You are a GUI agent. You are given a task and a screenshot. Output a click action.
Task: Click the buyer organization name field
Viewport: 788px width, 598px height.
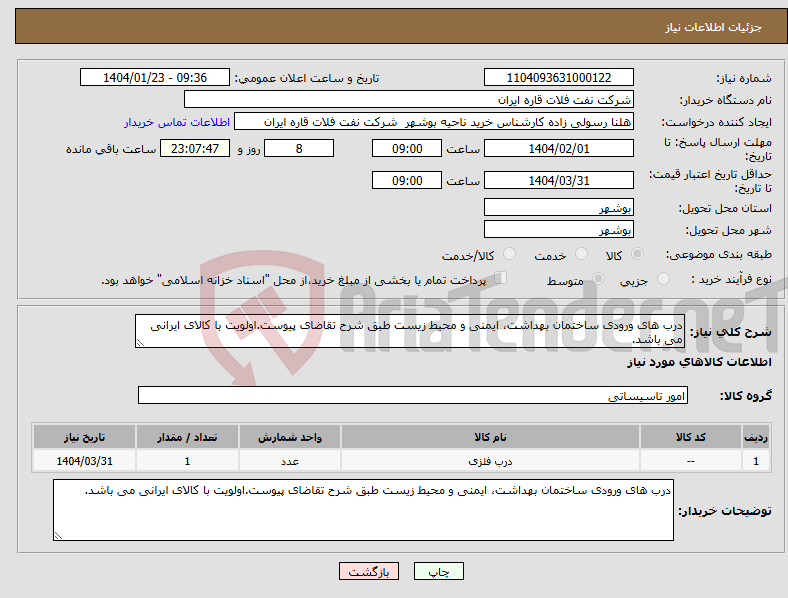coord(409,99)
